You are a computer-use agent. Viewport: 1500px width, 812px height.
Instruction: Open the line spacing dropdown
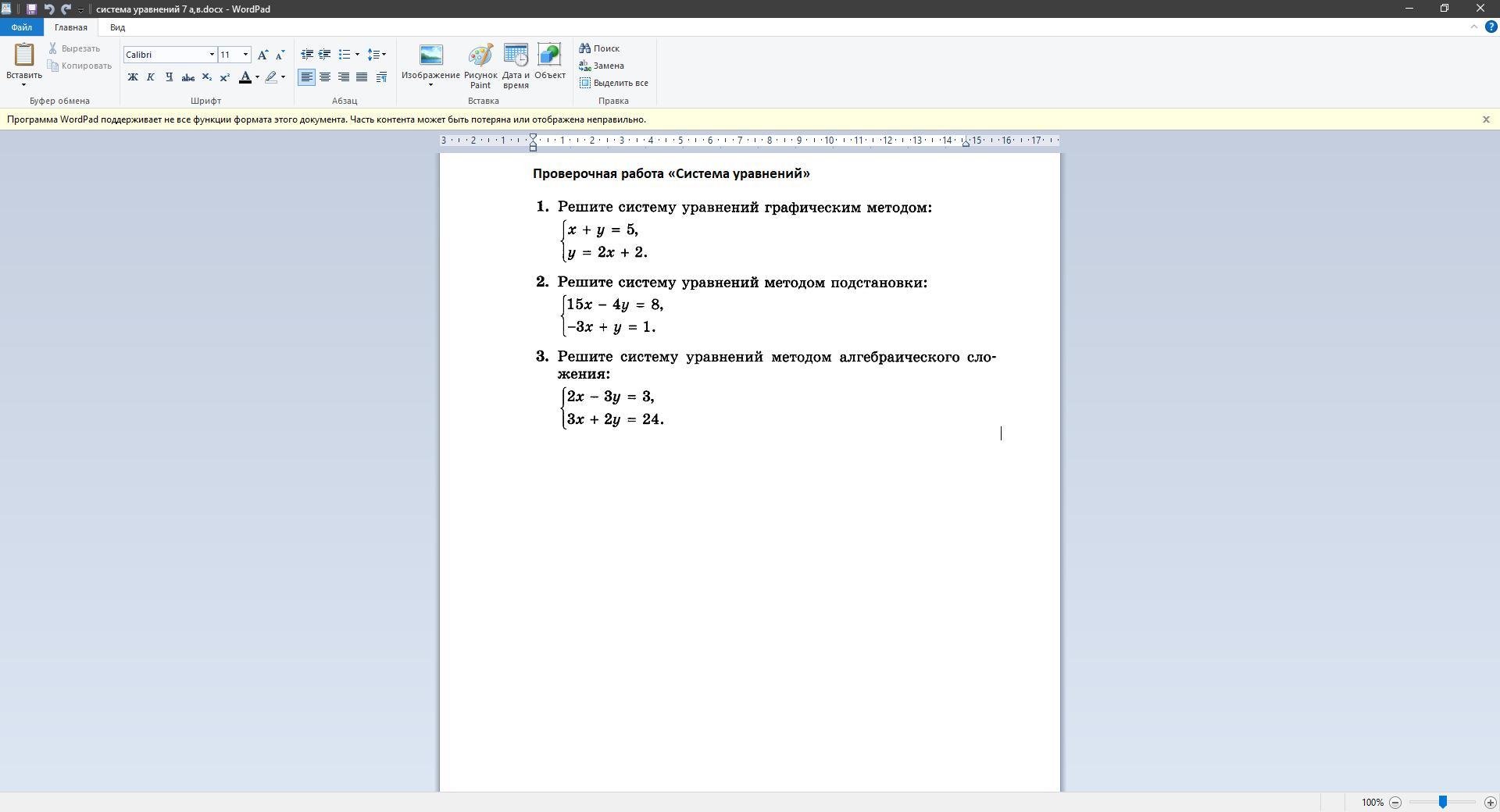377,55
